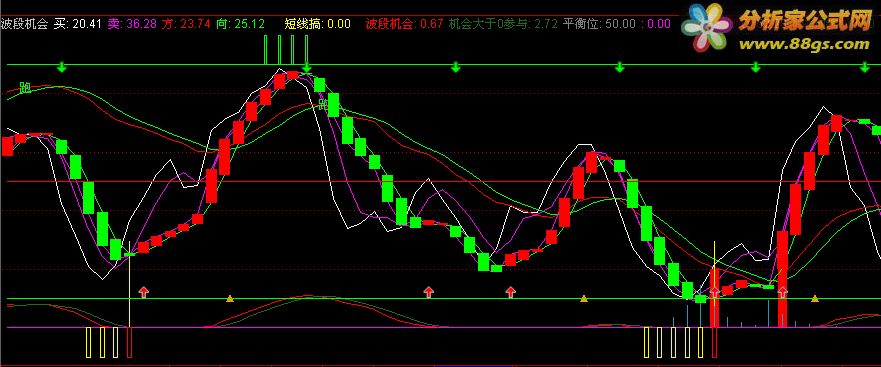Select the 平衡位: 50.00 label
The height and width of the screenshot is (367, 881).
599,24
